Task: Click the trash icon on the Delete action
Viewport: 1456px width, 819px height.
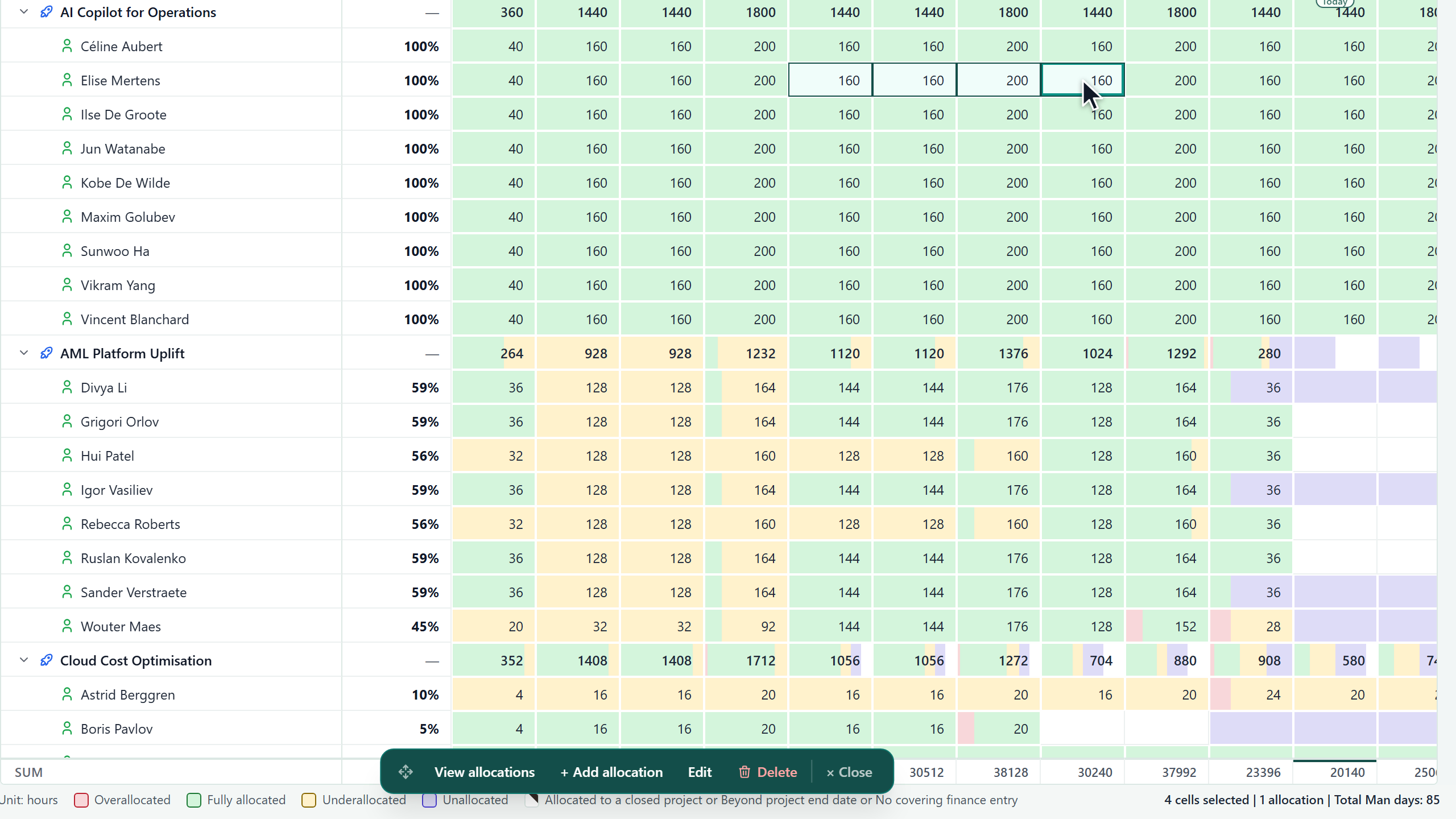Action: [744, 772]
